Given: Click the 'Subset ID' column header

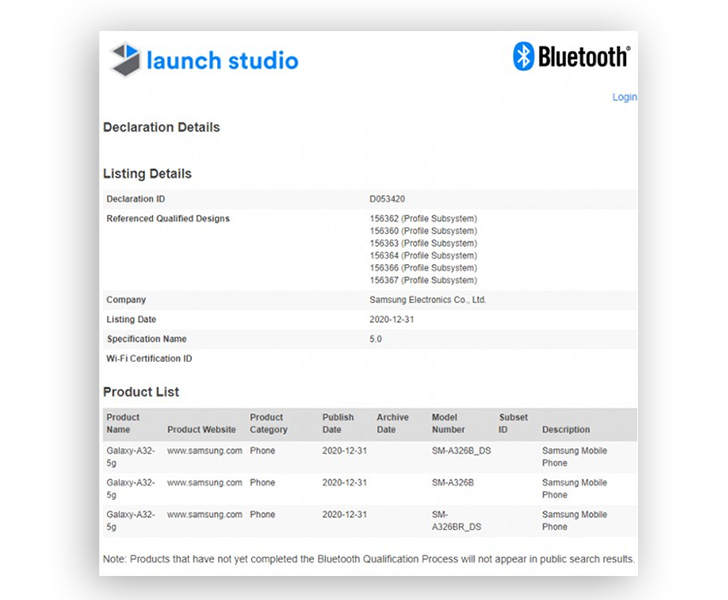Looking at the screenshot, I should [513, 423].
